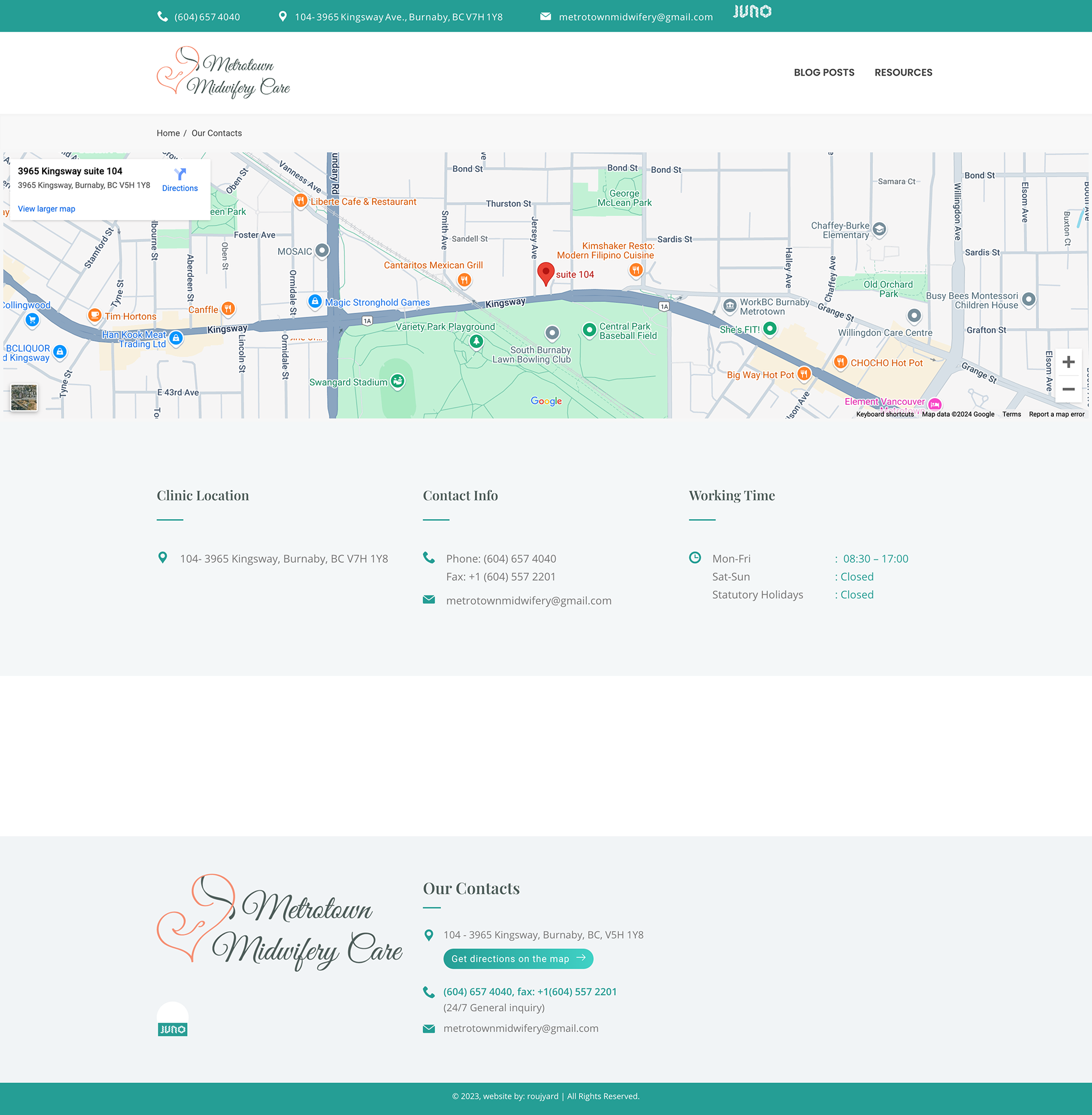
Task: Click address text in top bar
Action: click(399, 17)
